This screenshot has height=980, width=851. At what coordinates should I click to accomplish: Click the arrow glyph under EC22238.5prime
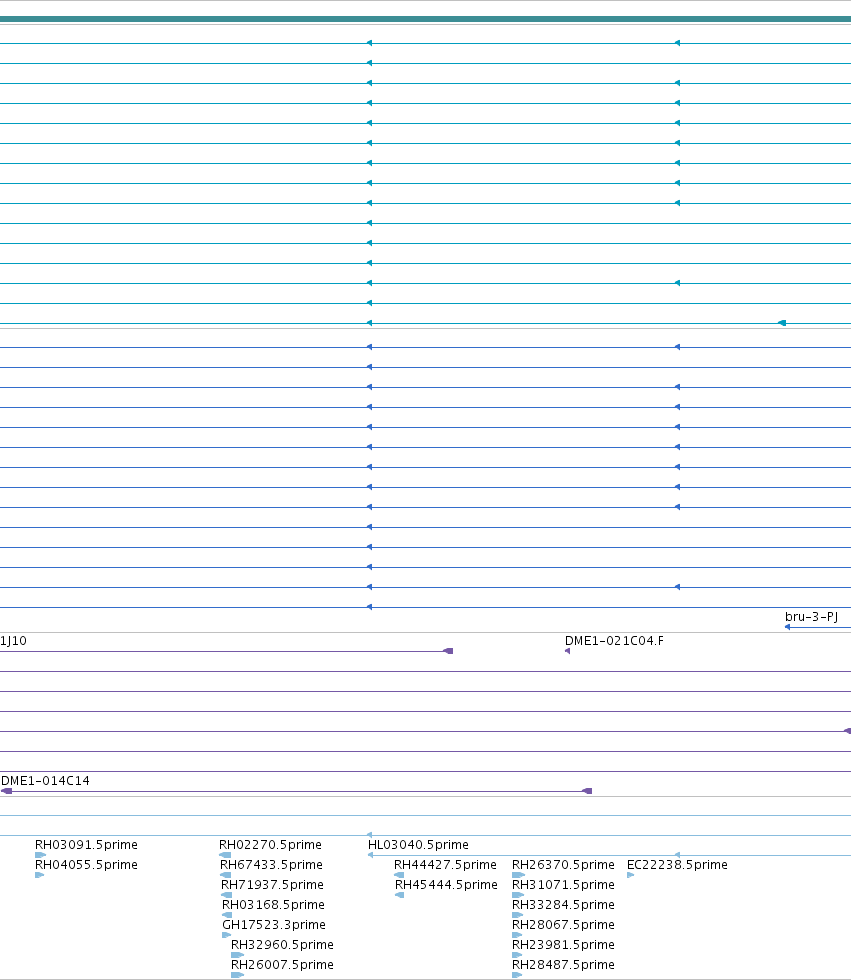[x=630, y=875]
